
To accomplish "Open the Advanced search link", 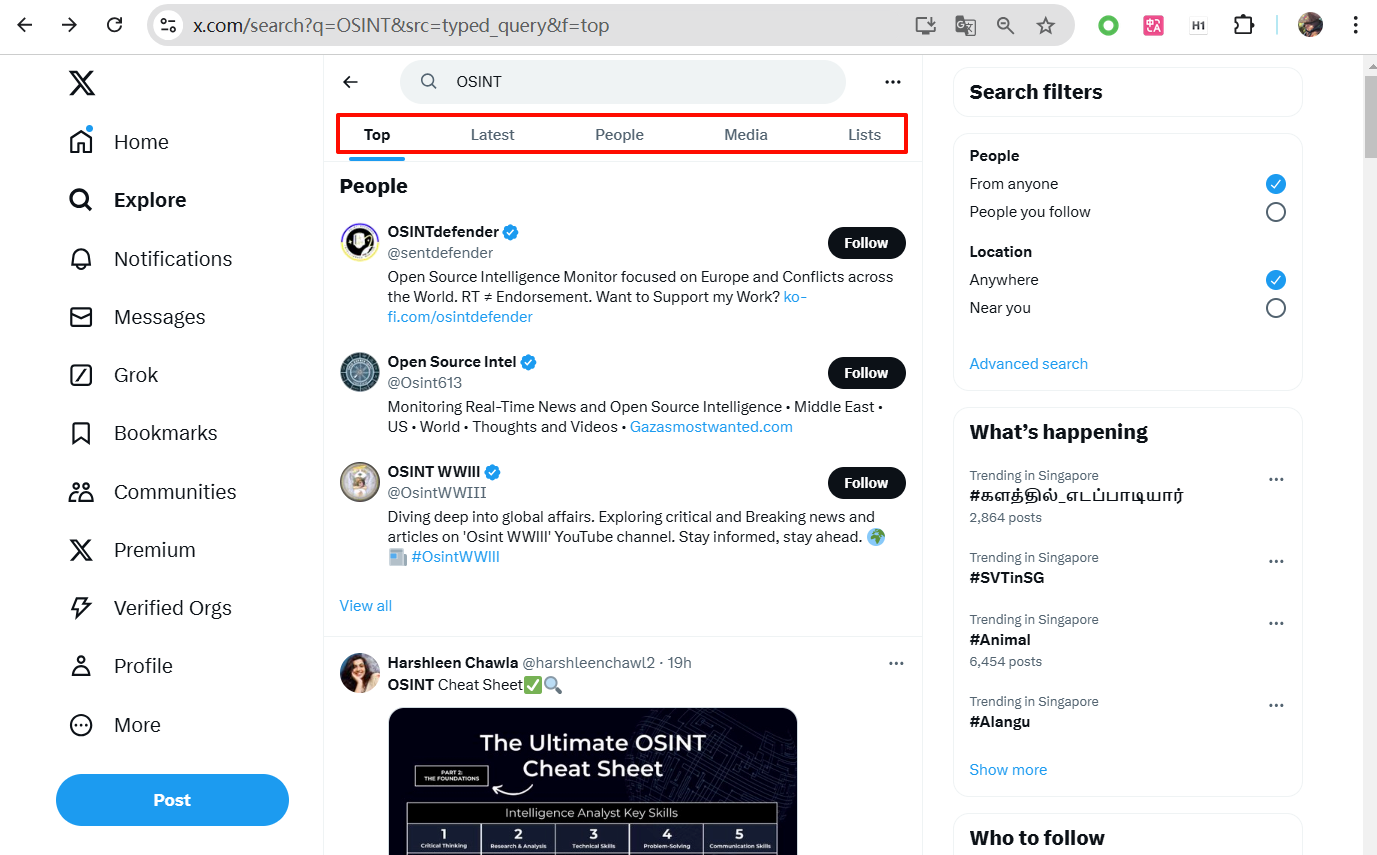I will [1028, 364].
